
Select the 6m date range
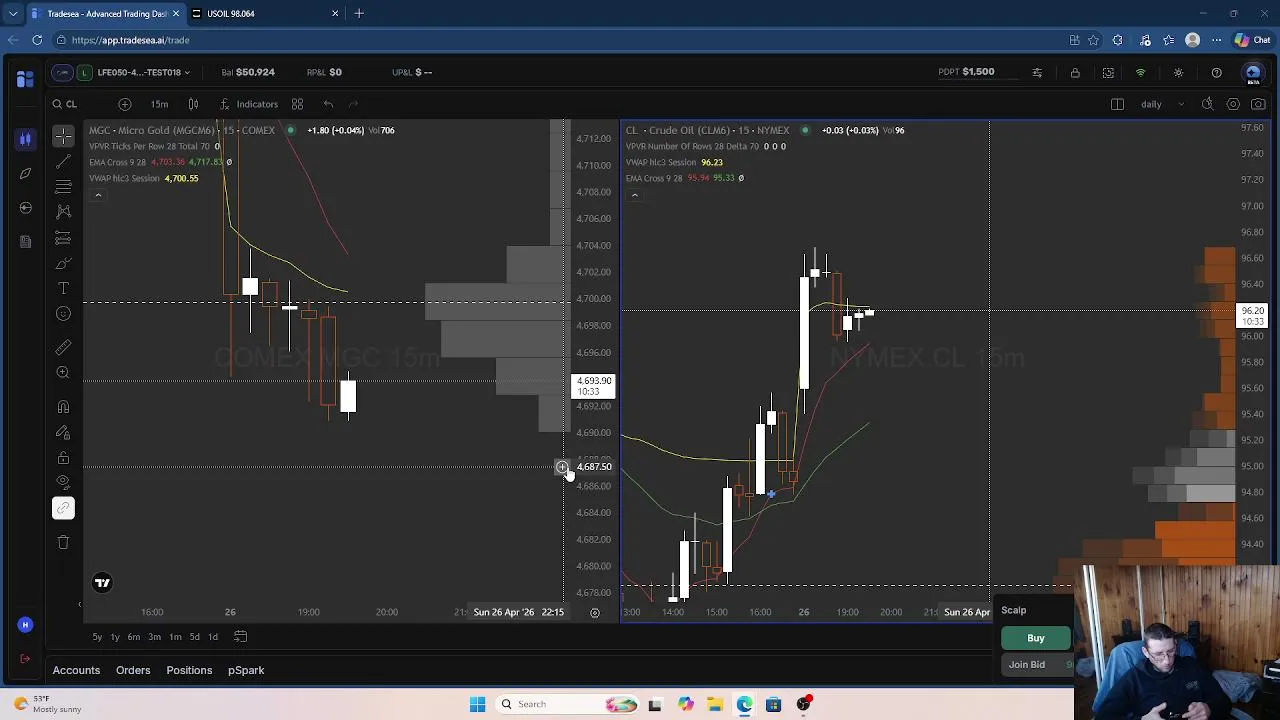[x=133, y=637]
